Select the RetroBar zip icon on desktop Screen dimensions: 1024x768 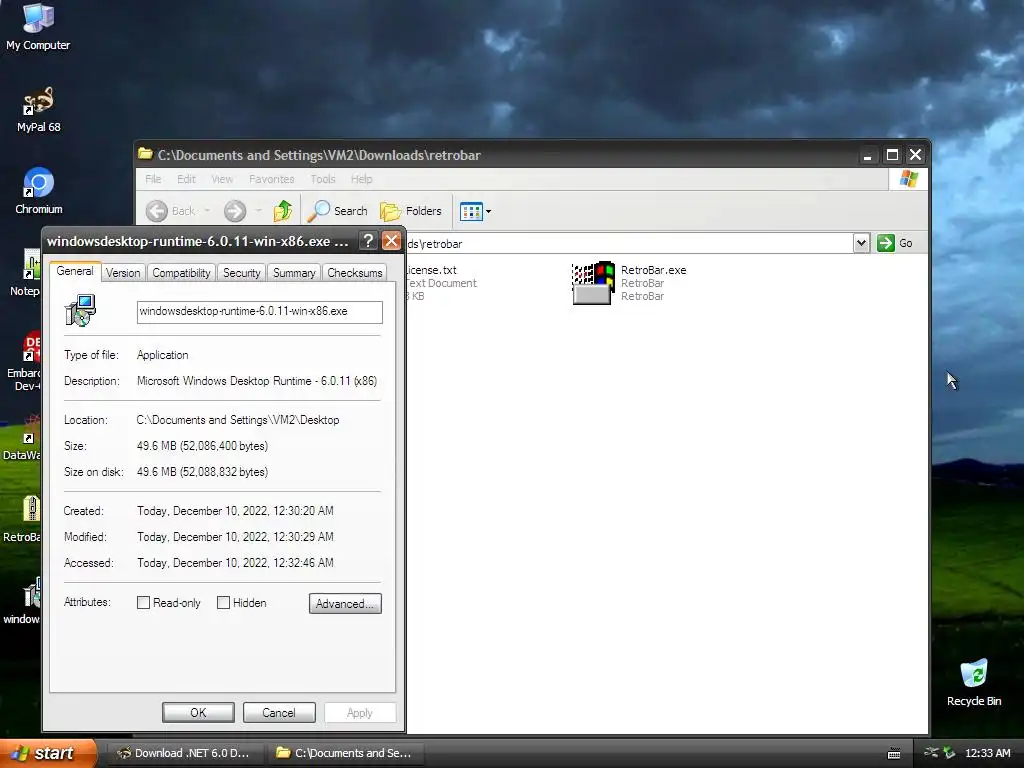[x=31, y=509]
